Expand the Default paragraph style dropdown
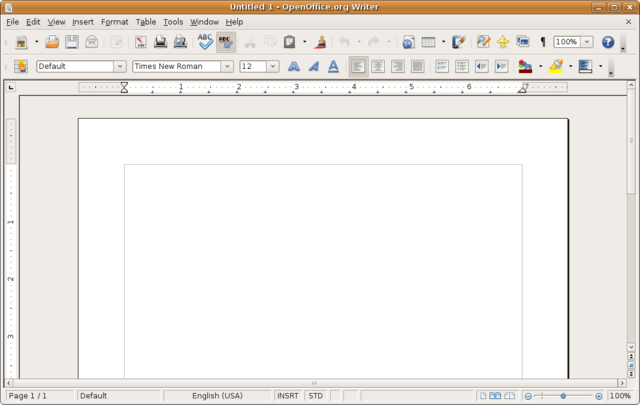640x405 pixels. tap(120, 67)
